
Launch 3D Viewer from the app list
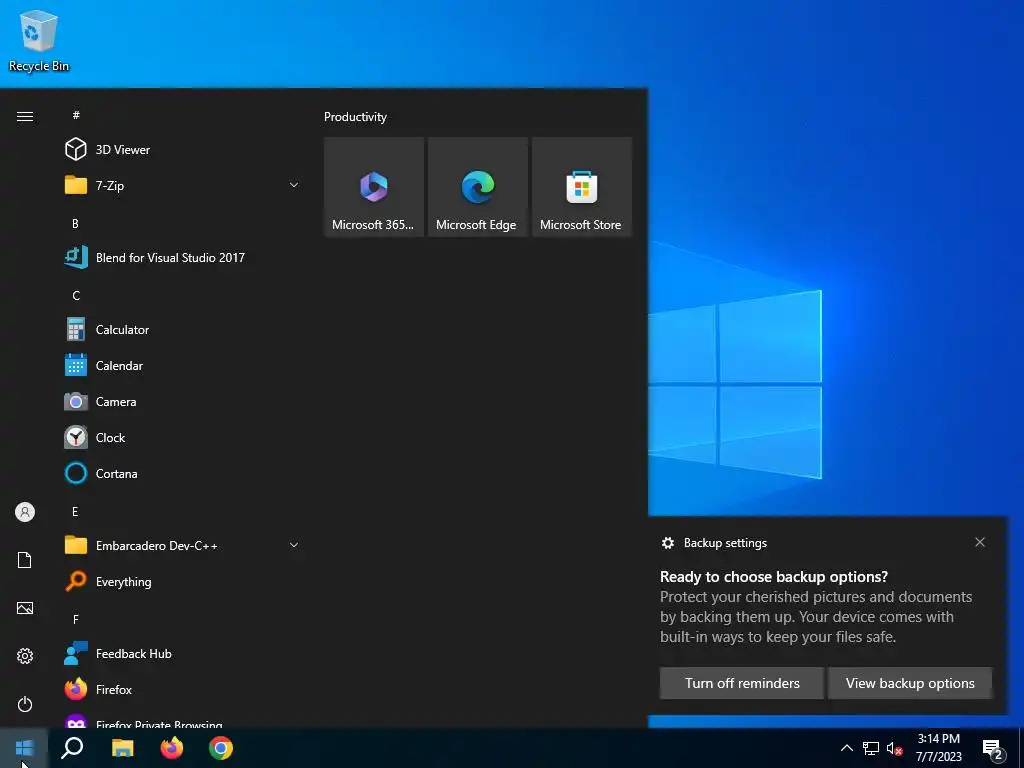point(182,150)
